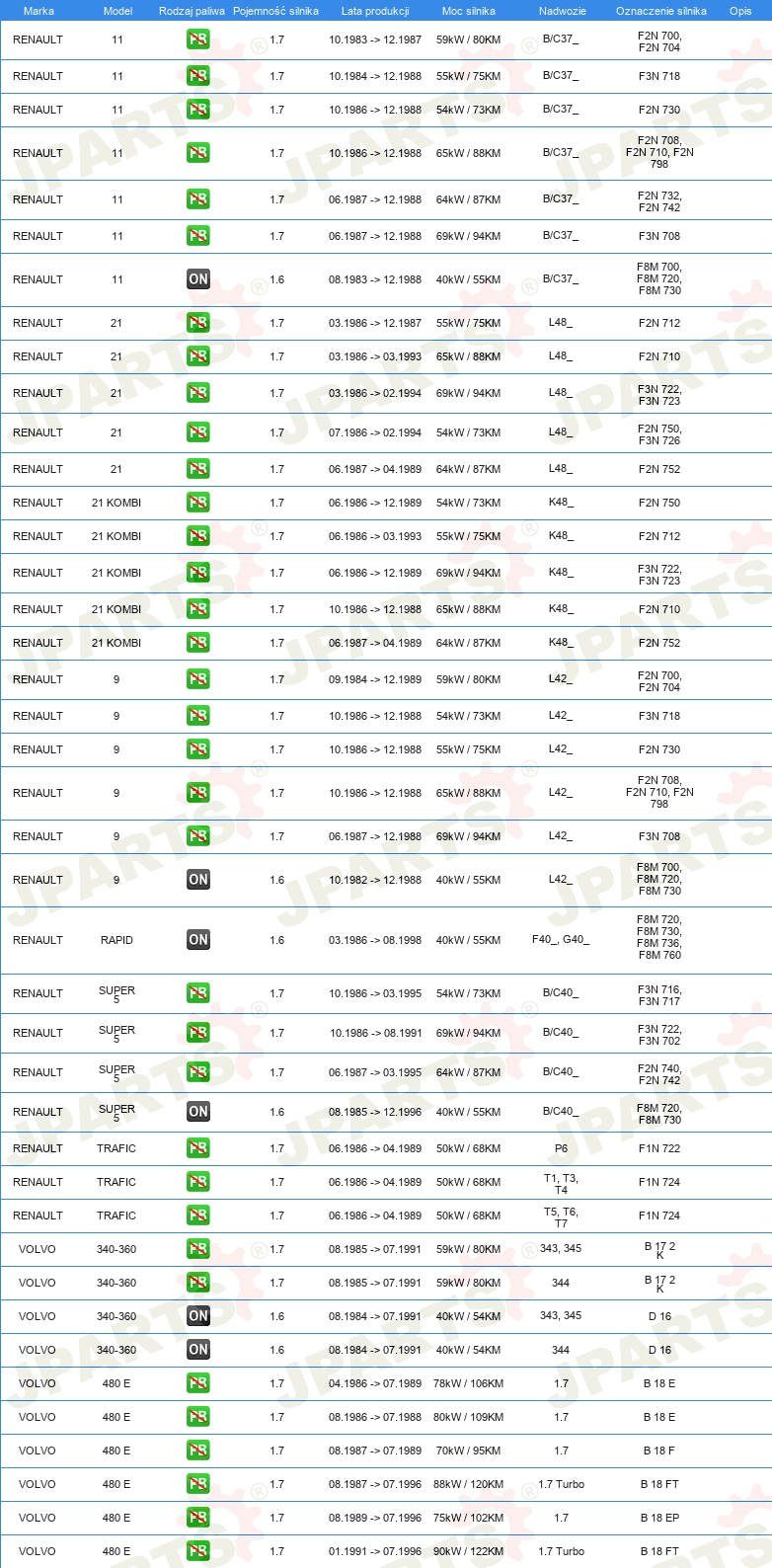Select the 08.1985 -> 12.1996 production years cell
This screenshot has width=772, height=1568.
tap(375, 1112)
